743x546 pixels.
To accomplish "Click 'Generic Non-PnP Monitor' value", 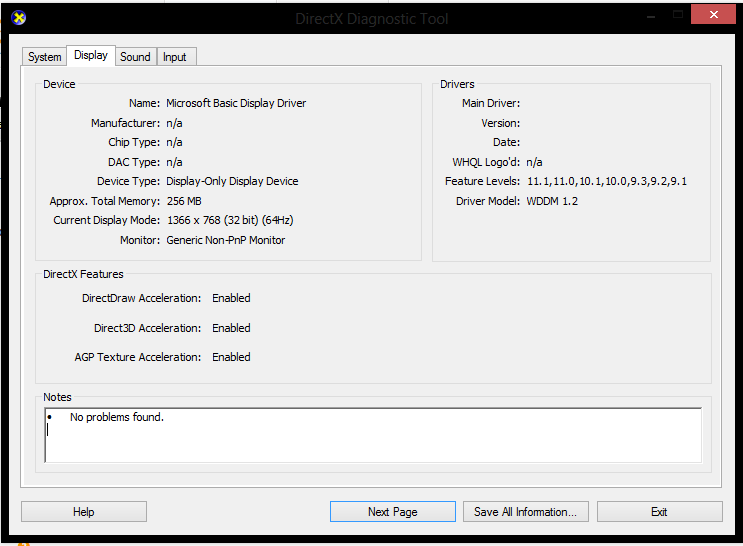I will (226, 240).
